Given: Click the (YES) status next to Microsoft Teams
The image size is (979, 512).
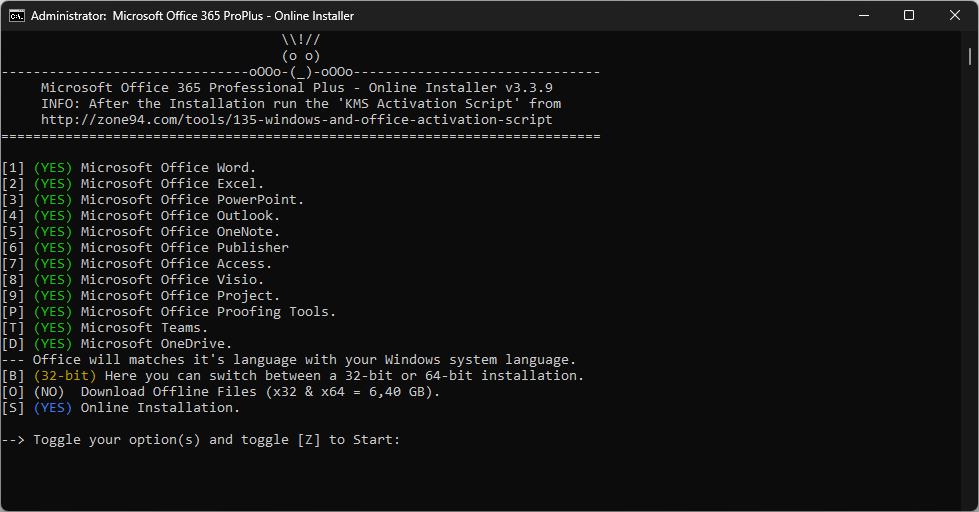Looking at the screenshot, I should [53, 328].
